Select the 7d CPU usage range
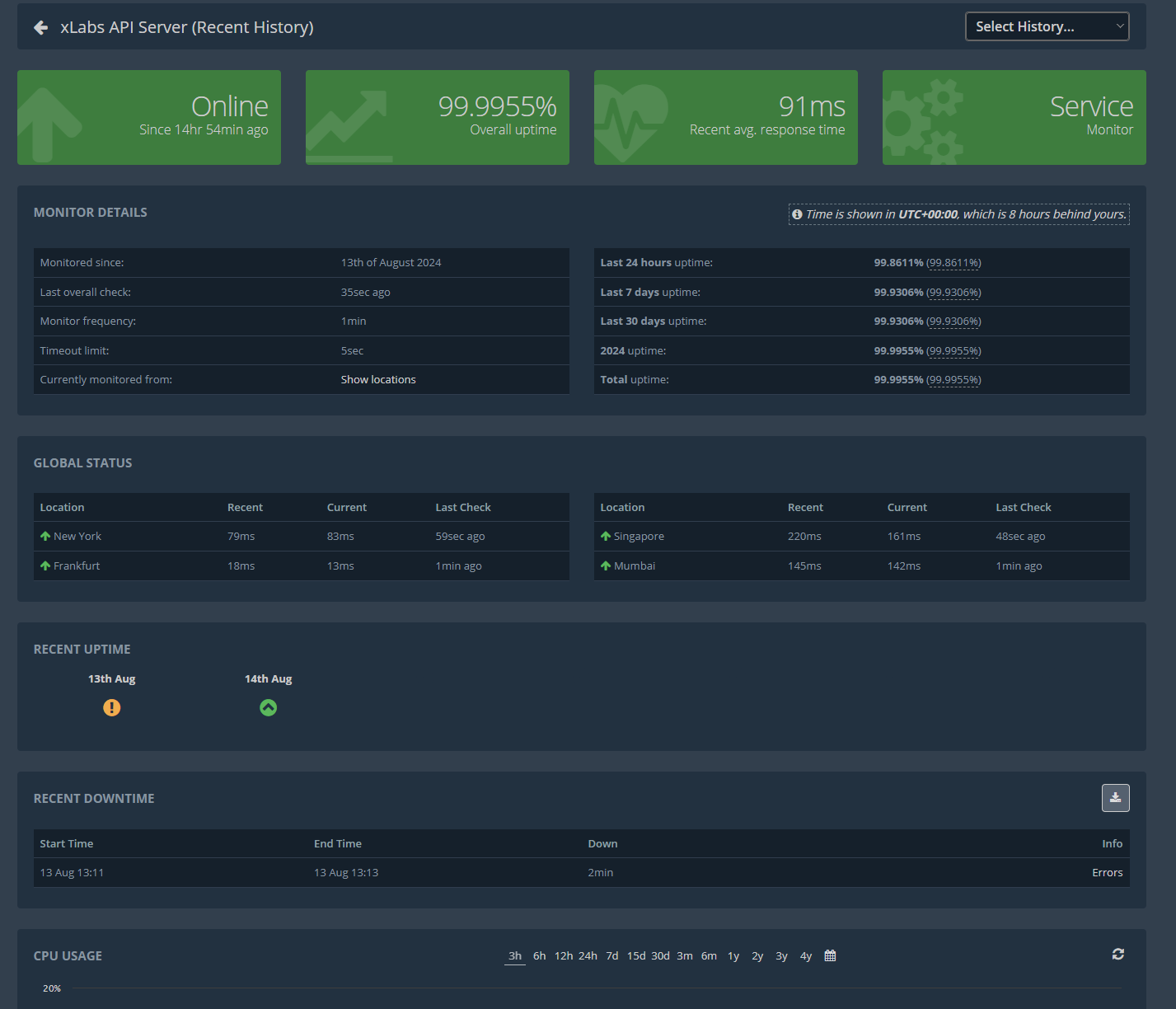Screen dimensions: 1176x1009 pyautogui.click(x=612, y=956)
